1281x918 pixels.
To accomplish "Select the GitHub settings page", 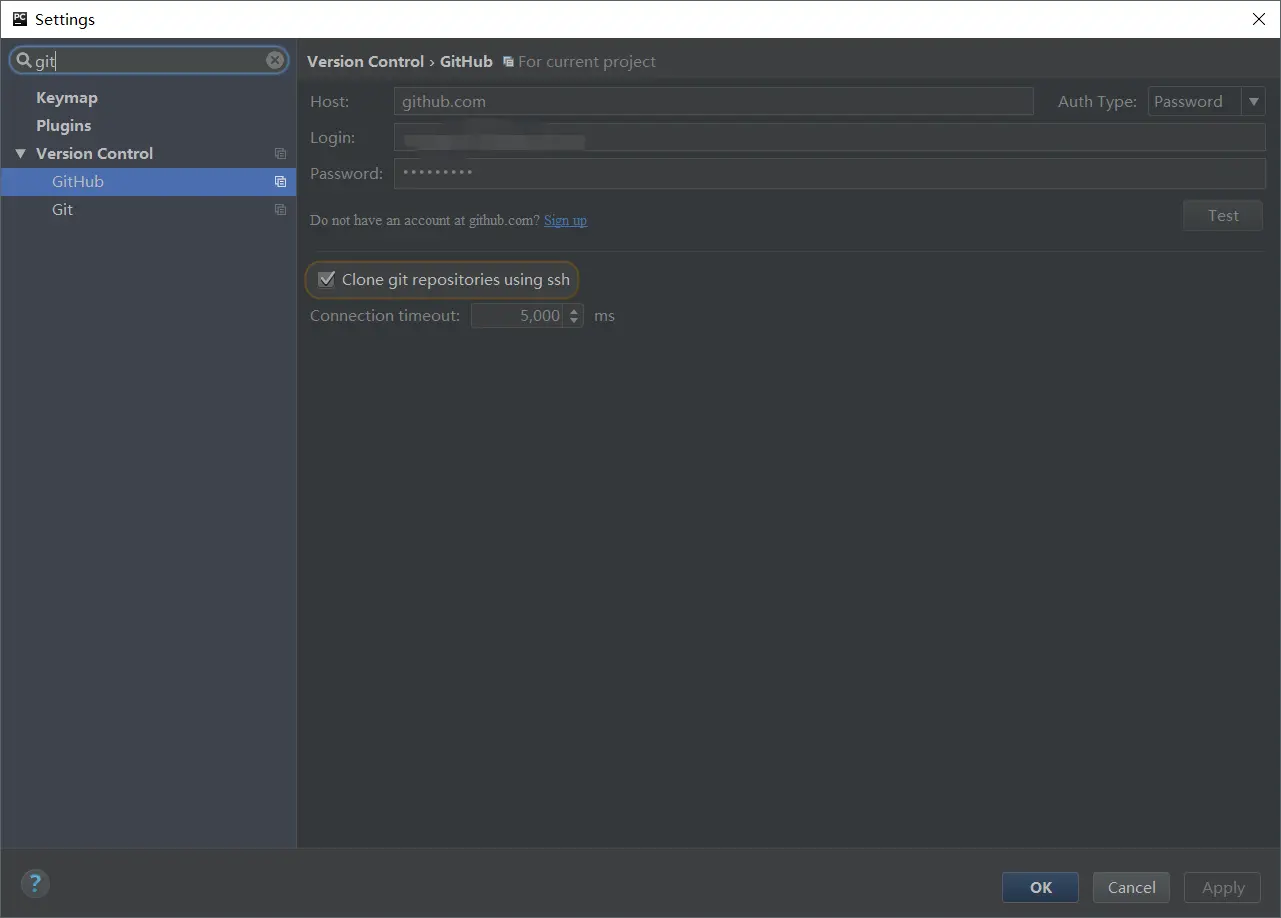I will [x=148, y=181].
